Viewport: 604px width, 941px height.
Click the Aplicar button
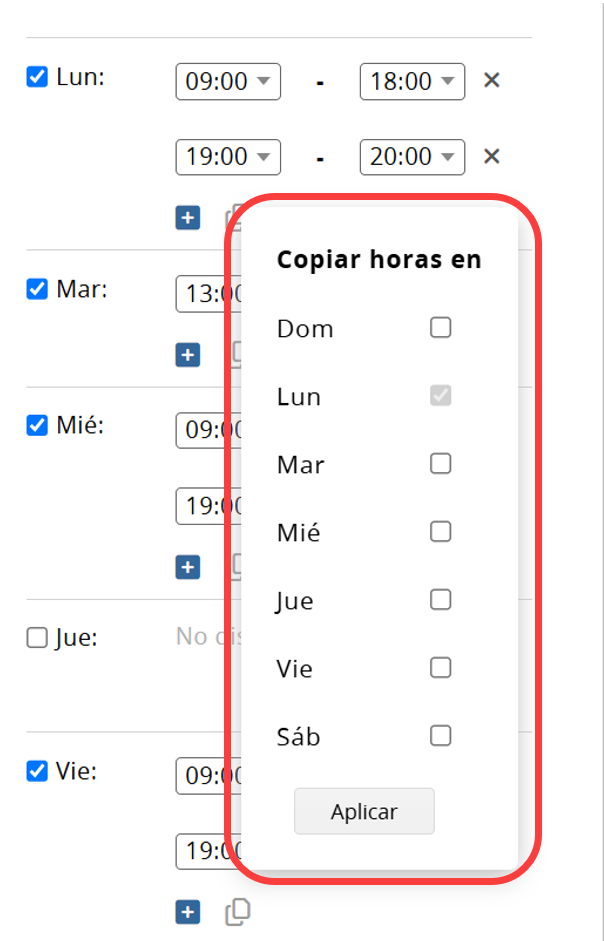point(364,811)
